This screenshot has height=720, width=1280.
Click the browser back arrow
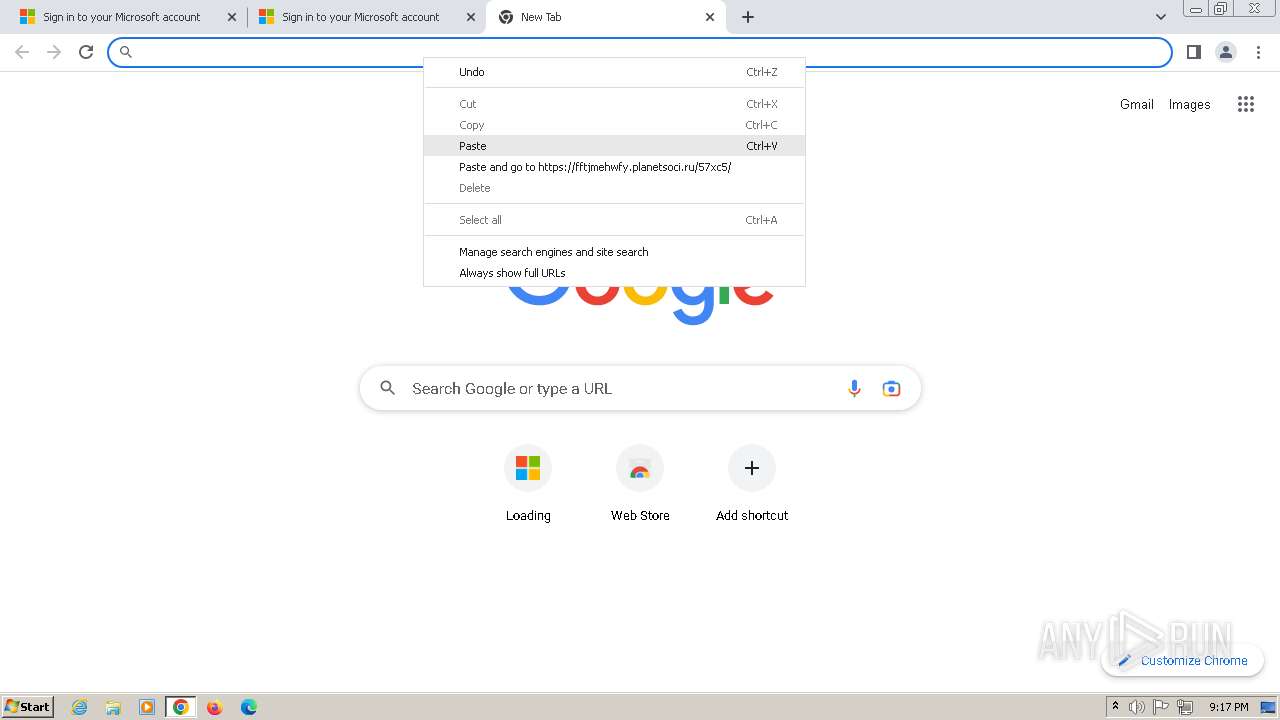click(22, 52)
